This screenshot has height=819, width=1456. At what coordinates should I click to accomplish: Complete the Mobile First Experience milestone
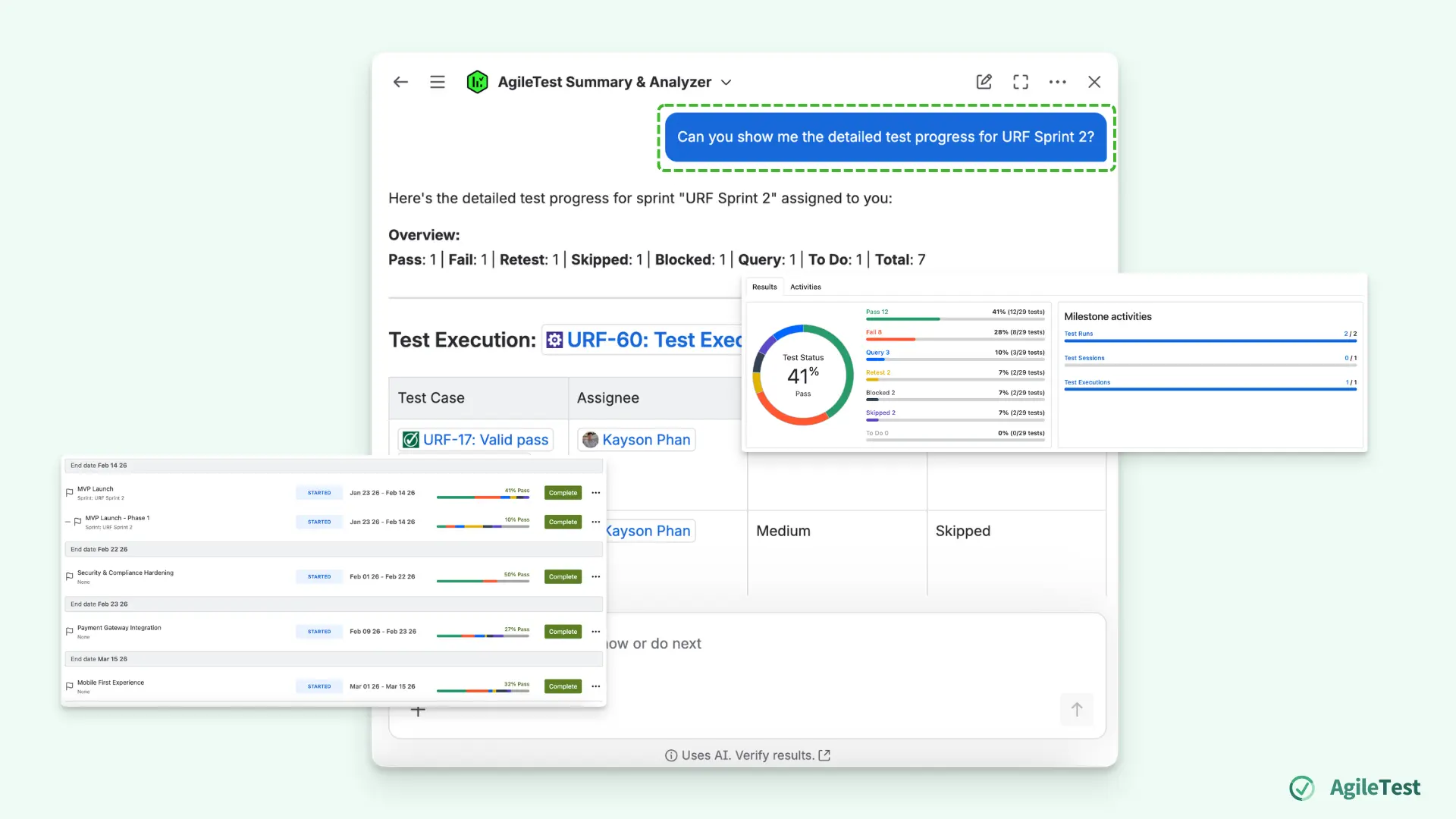point(563,686)
